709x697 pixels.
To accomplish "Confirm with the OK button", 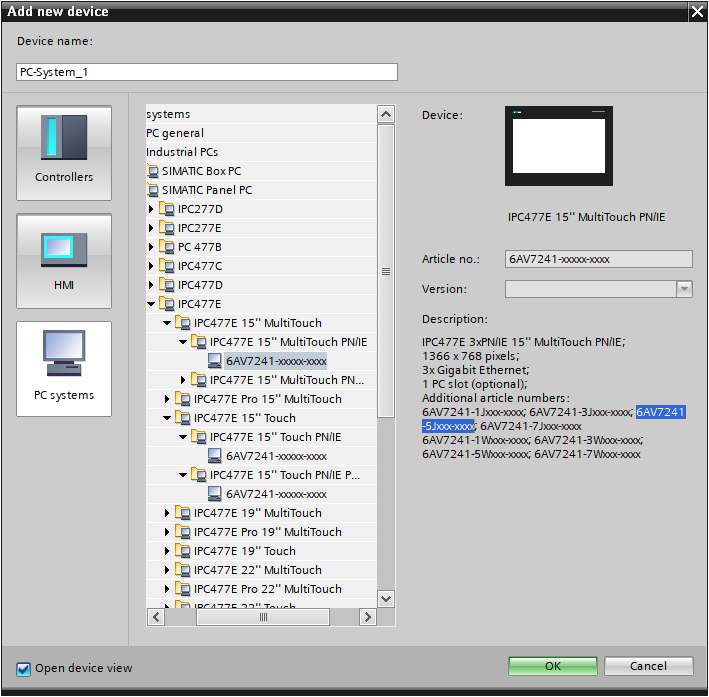I will (x=553, y=666).
